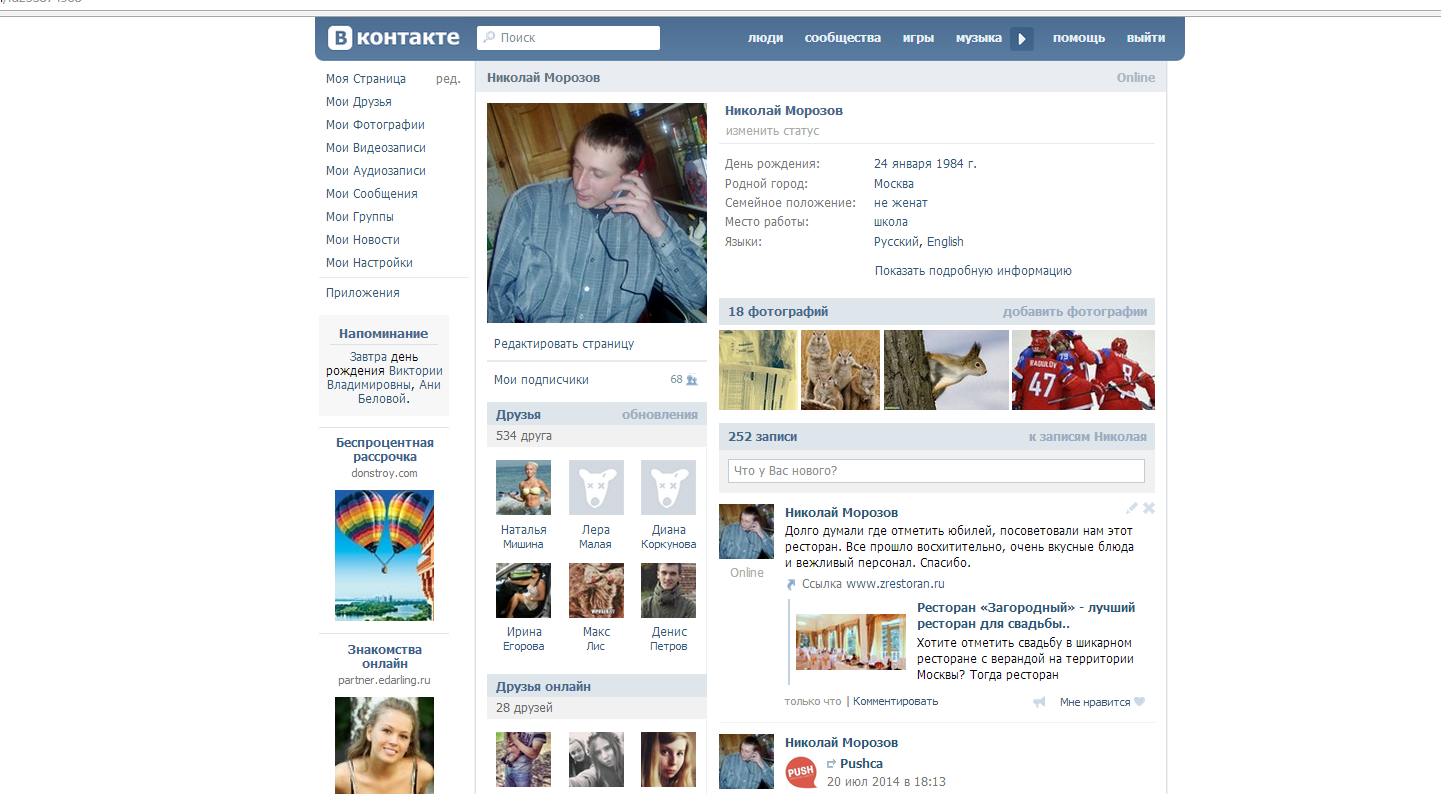Click the Что у Вас нового? input box
The width and height of the screenshot is (1441, 794).
(x=936, y=471)
